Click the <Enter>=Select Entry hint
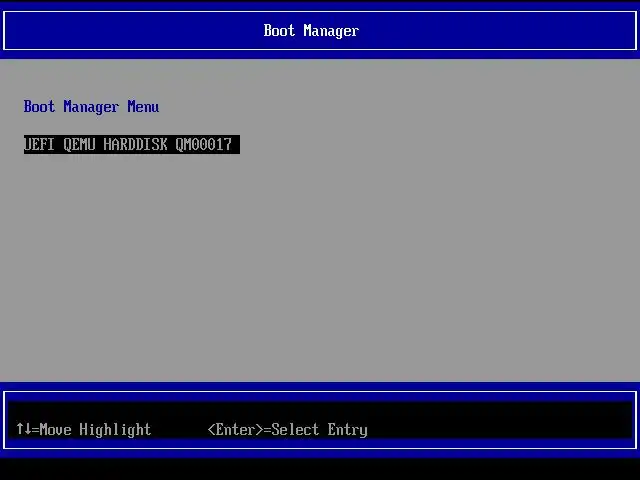The width and height of the screenshot is (640, 480). click(287, 429)
